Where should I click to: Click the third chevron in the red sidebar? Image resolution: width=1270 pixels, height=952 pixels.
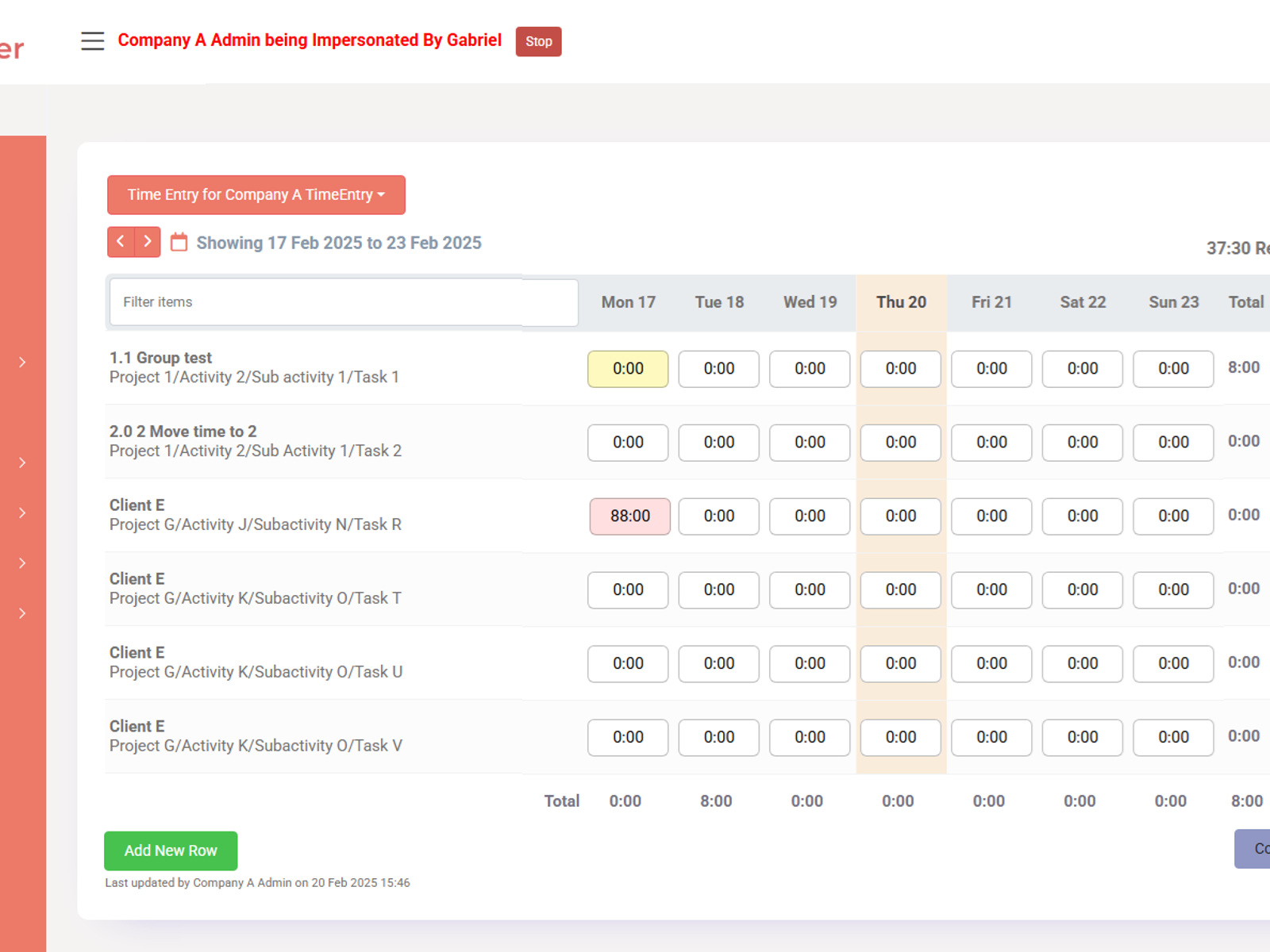[21, 512]
